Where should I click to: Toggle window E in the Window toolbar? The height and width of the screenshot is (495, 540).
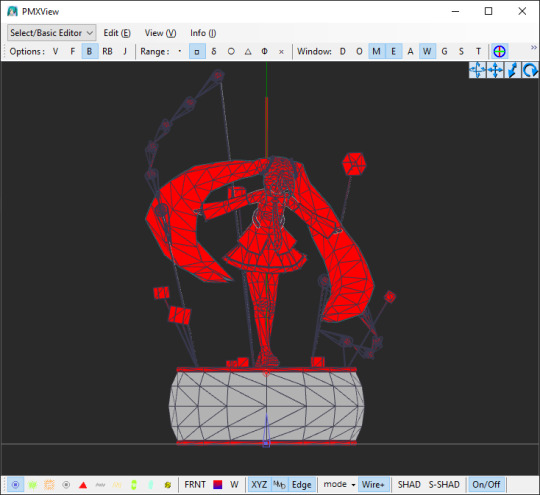[393, 51]
